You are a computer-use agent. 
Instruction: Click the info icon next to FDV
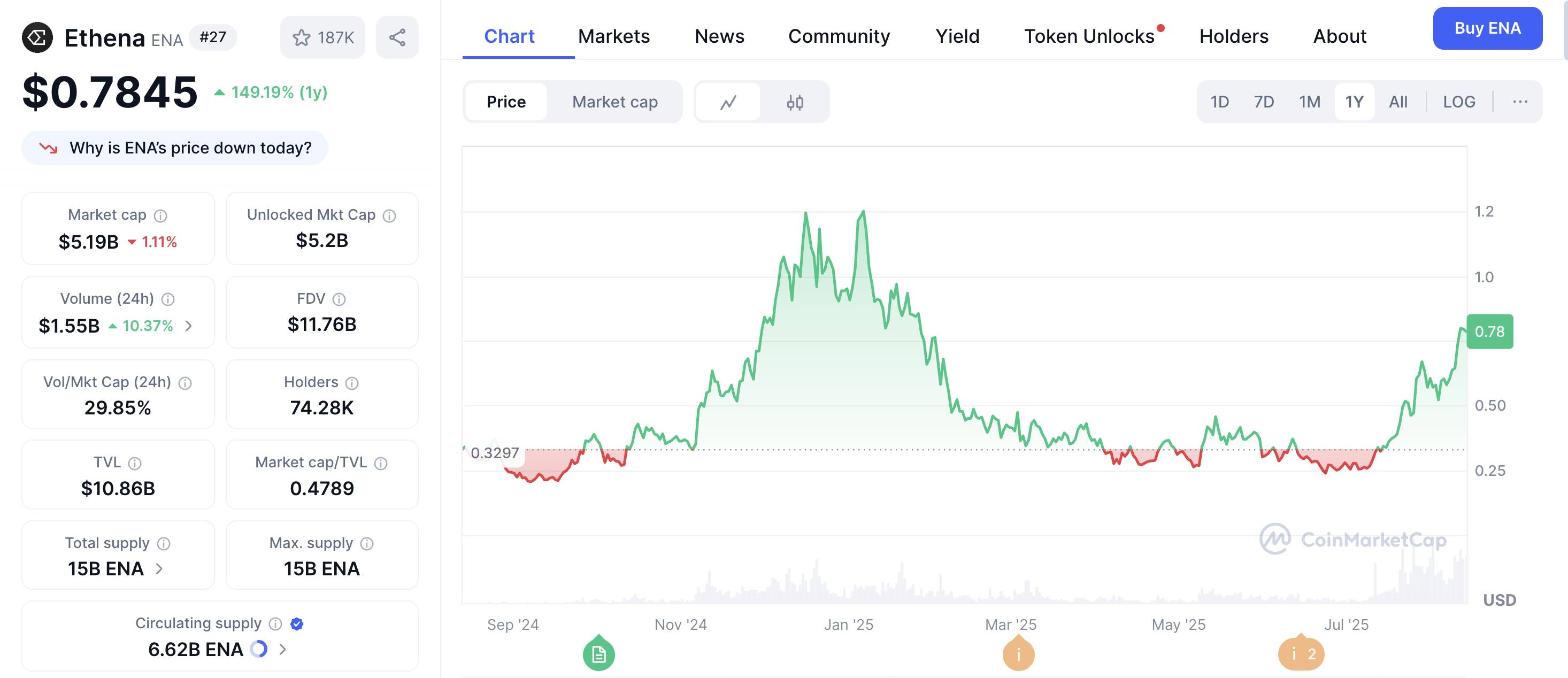339,299
